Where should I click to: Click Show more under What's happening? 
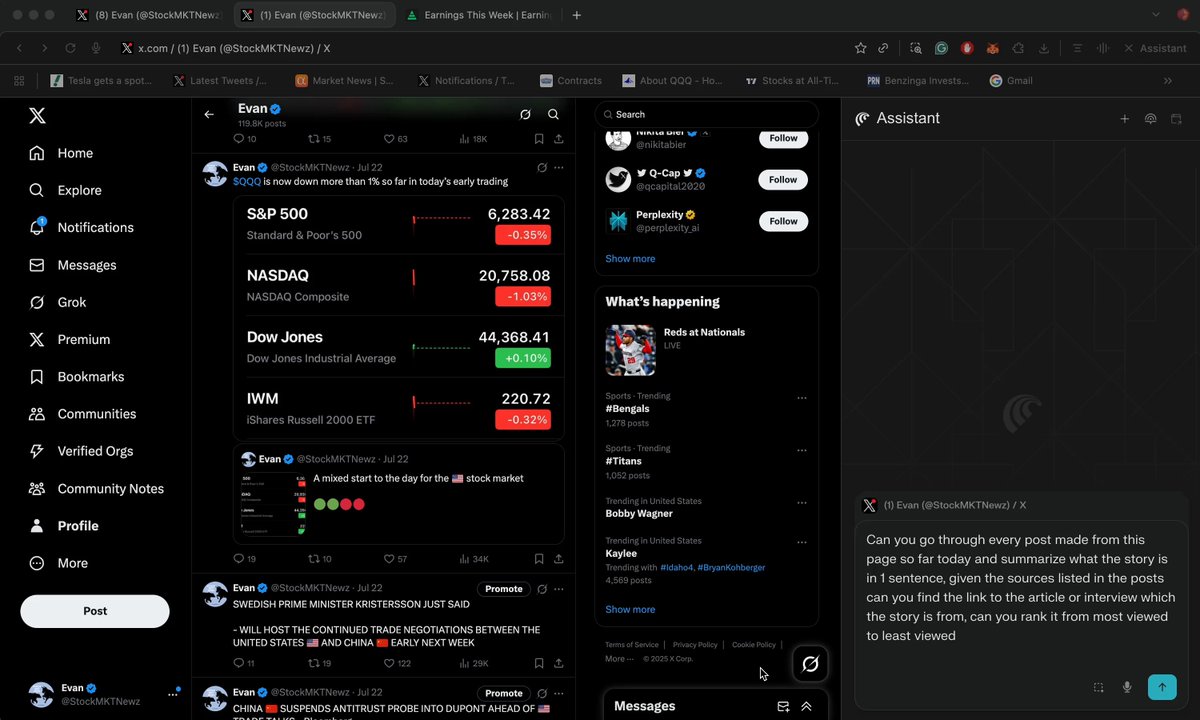[x=630, y=609]
